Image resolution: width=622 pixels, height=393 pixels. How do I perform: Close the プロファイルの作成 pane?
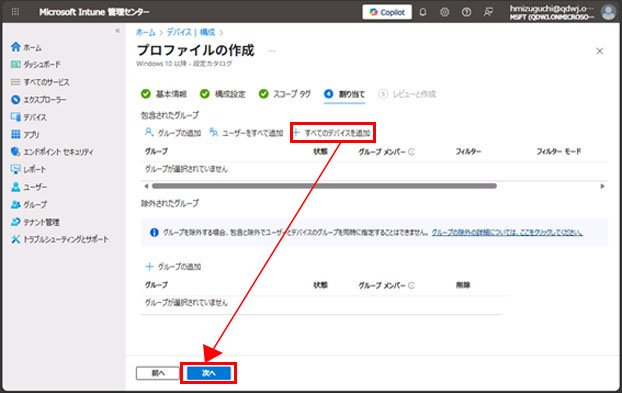tap(599, 51)
